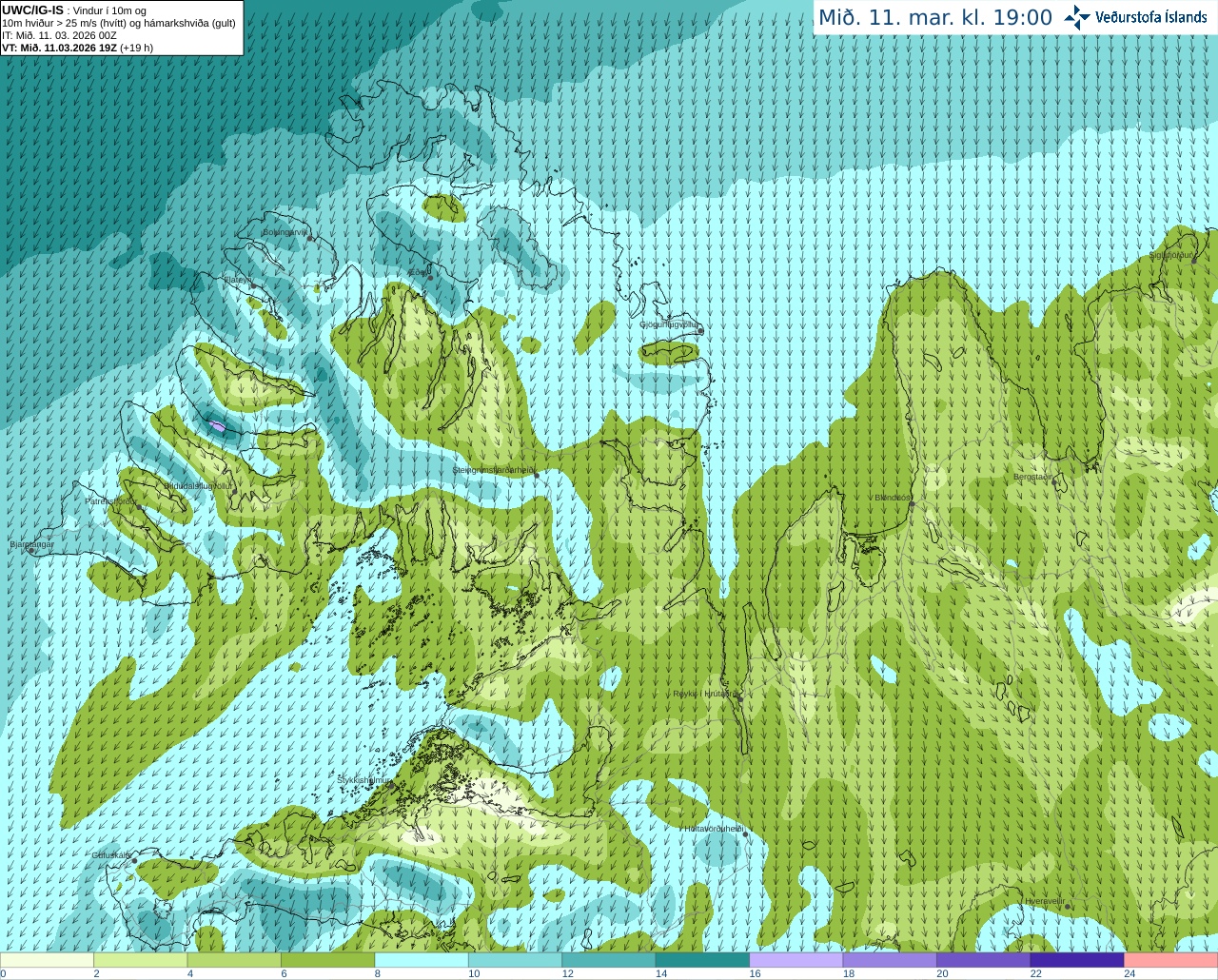
Task: Click the Veðurstofa Íslands logo text
Action: point(1151,17)
